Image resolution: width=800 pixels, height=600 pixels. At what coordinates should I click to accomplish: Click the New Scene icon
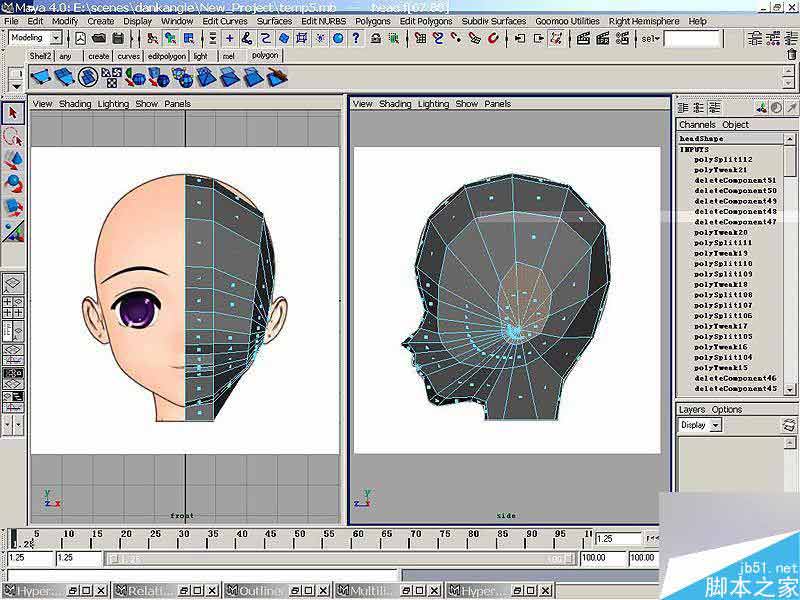[80, 38]
